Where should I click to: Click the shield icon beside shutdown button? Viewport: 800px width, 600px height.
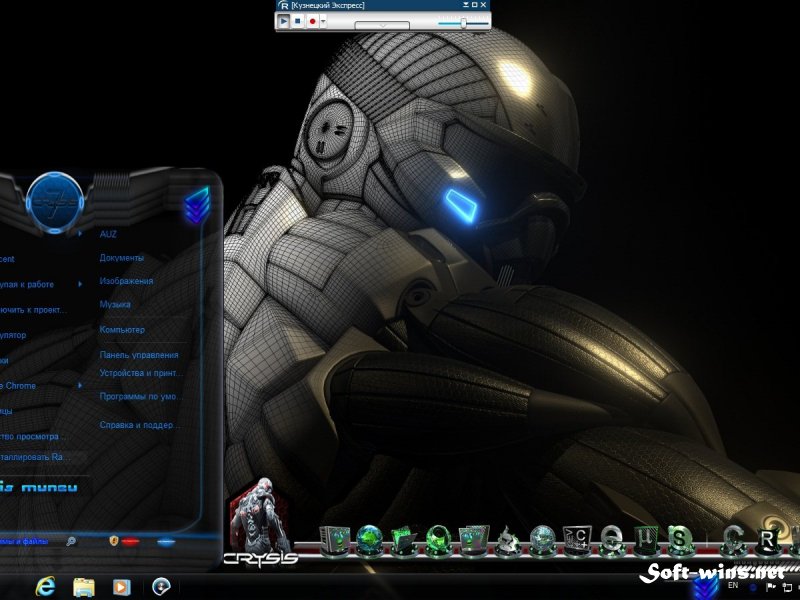click(113, 540)
